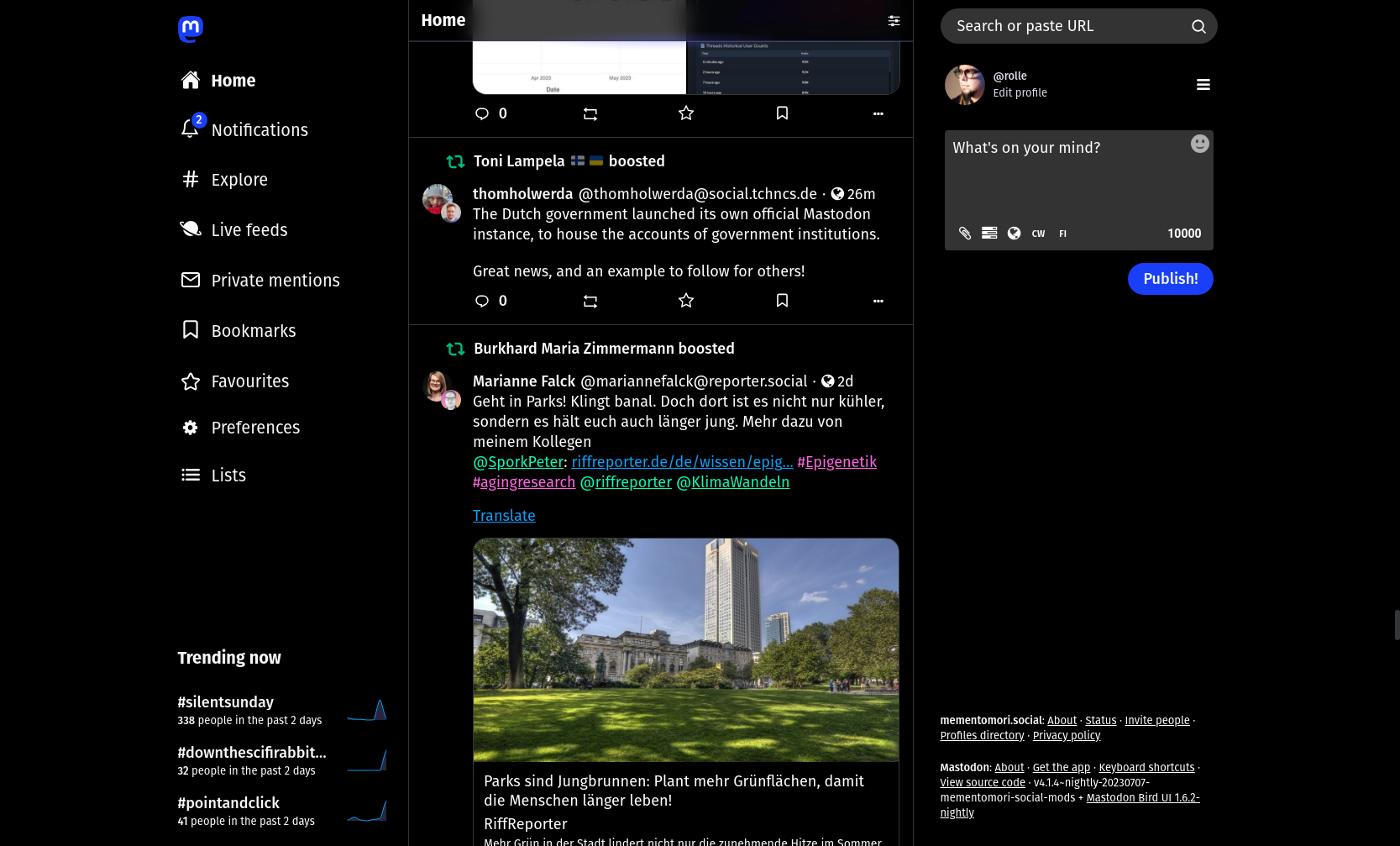Open mementomori.social About link
The height and width of the screenshot is (846, 1400).
click(1062, 721)
